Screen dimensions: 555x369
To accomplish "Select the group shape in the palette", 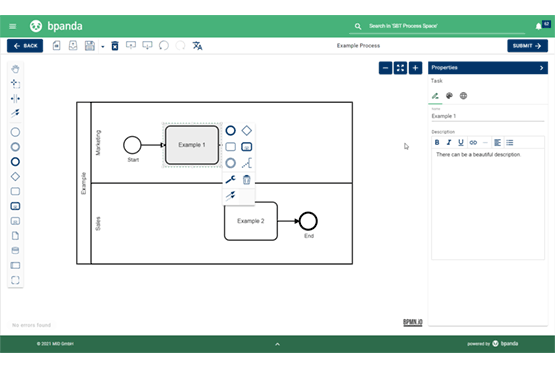I will pos(15,280).
